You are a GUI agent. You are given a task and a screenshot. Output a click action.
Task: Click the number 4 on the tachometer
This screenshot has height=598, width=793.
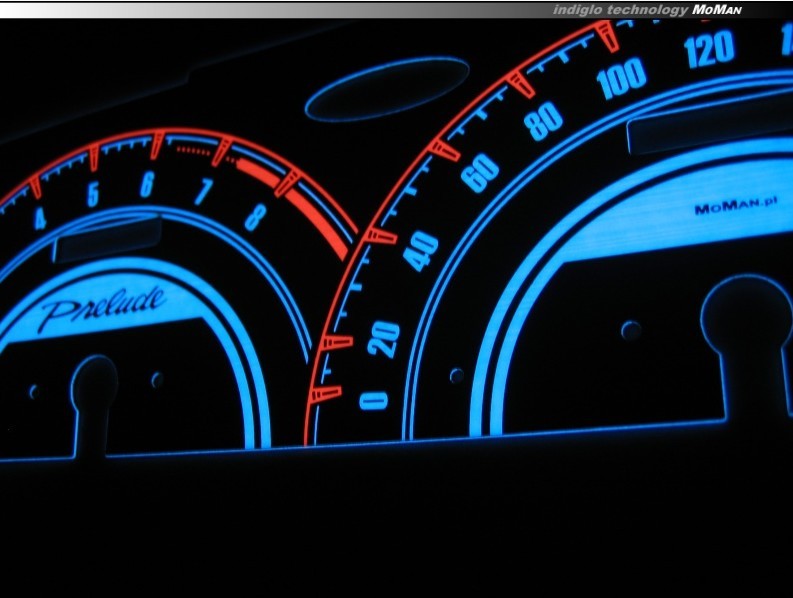[40, 218]
